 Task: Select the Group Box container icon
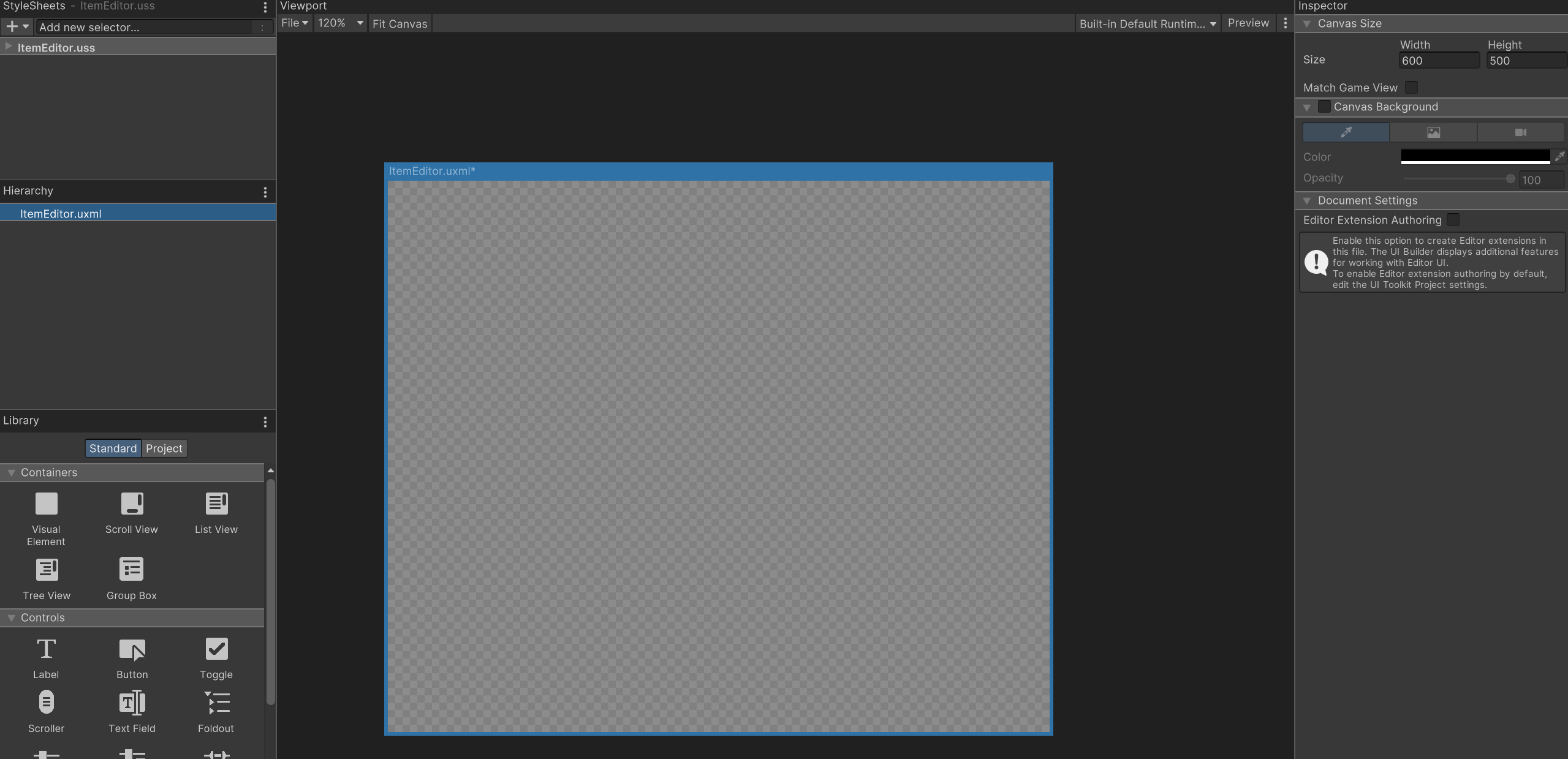coord(131,569)
